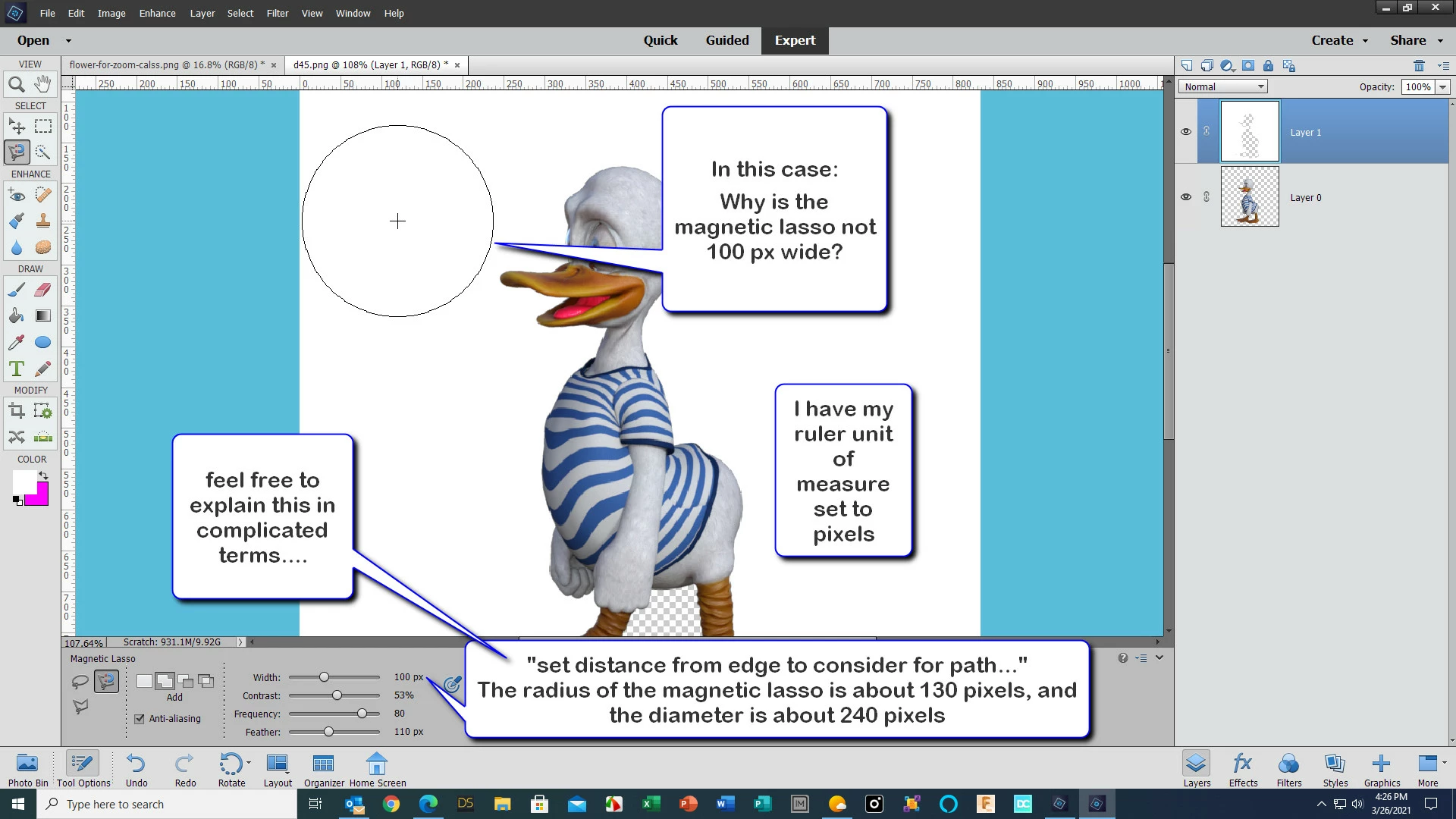Screen dimensions: 1456x819
Task: Open the Filter menu
Action: pyautogui.click(x=277, y=13)
